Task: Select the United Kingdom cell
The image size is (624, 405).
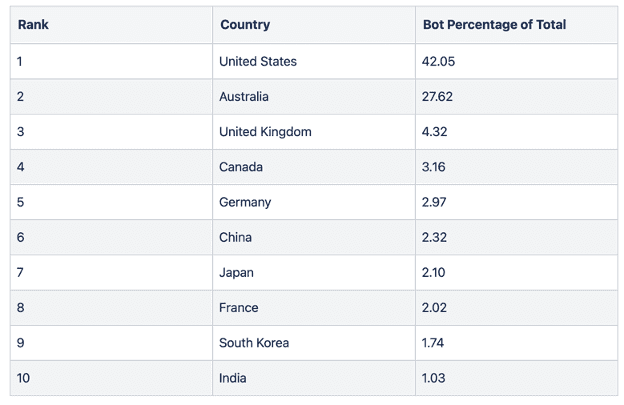Action: (314, 132)
